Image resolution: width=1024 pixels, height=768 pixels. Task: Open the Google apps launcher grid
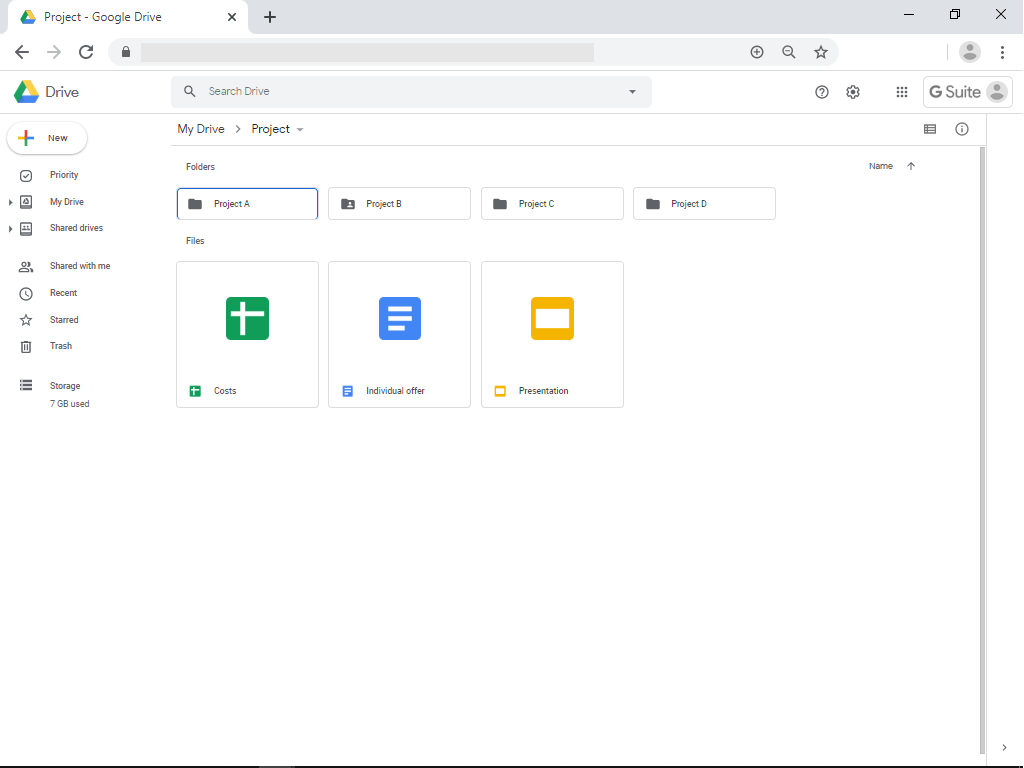(x=901, y=91)
